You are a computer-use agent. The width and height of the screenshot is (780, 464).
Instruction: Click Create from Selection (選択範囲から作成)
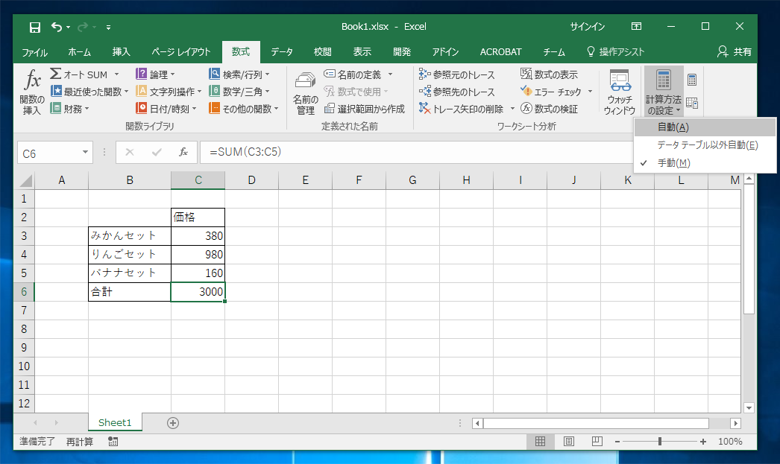pyautogui.click(x=364, y=108)
